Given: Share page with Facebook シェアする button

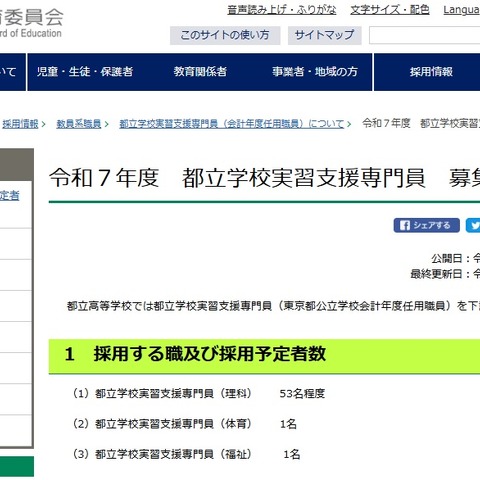Looking at the screenshot, I should click(426, 225).
